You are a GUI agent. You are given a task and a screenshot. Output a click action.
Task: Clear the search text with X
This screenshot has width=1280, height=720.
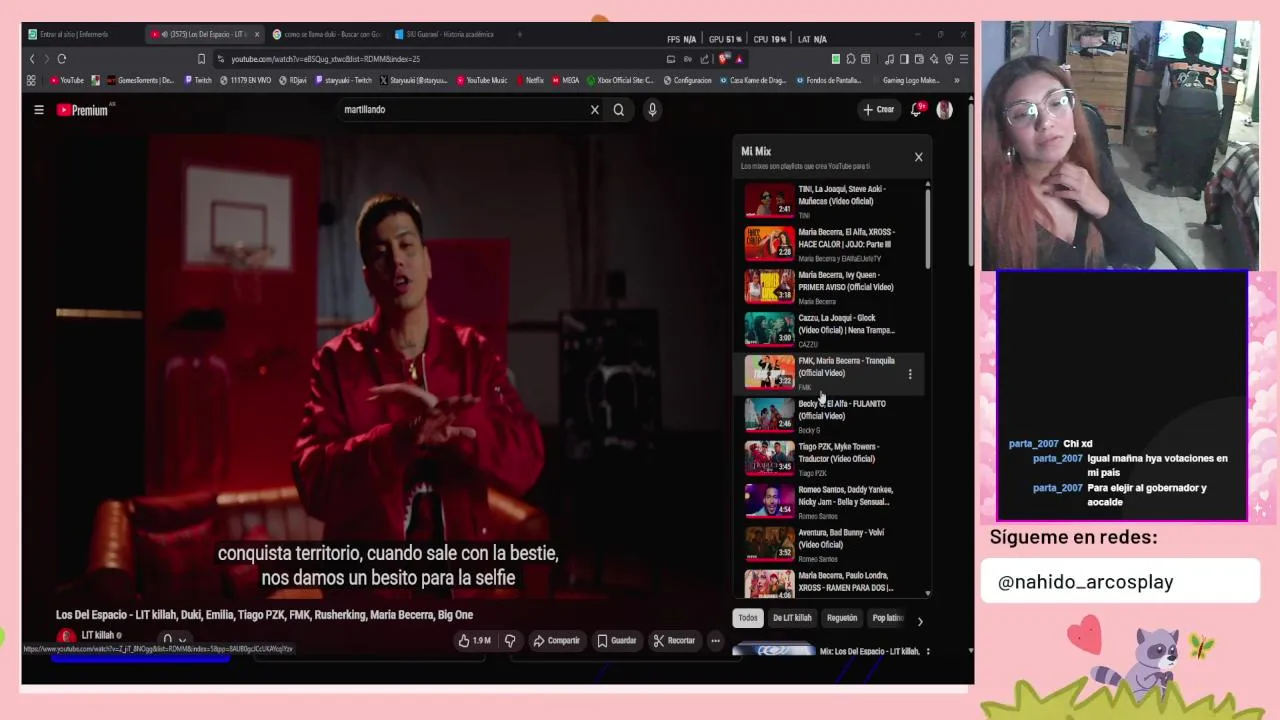(x=594, y=110)
